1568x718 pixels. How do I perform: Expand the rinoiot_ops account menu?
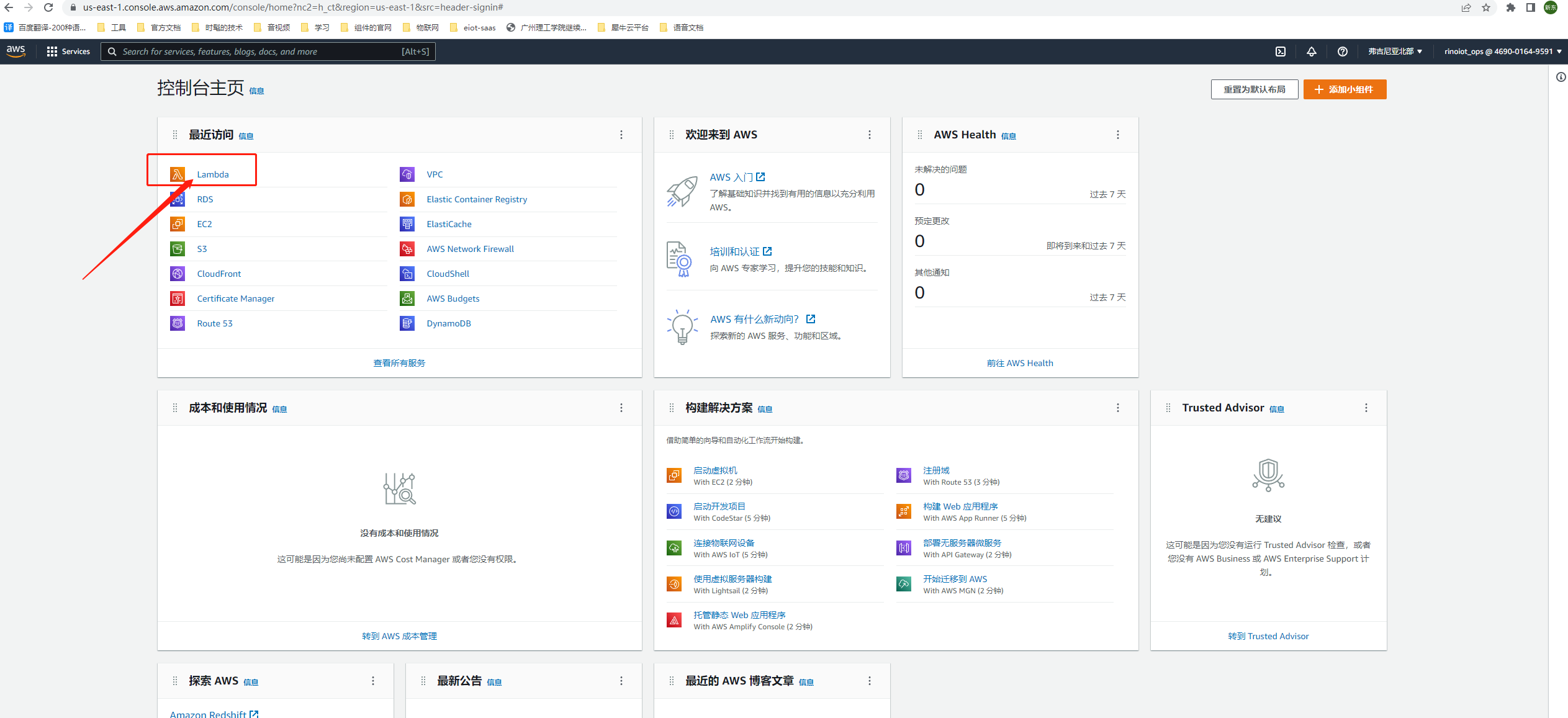[x=1502, y=52]
